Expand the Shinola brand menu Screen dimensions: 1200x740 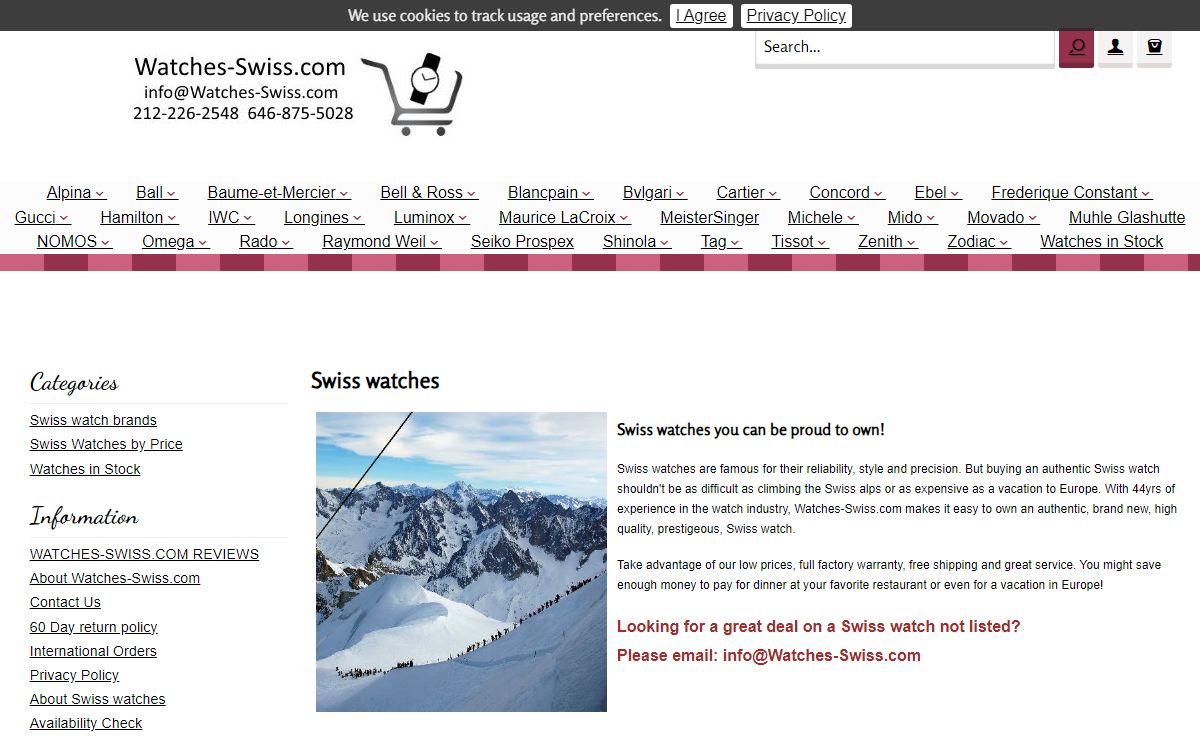point(636,241)
